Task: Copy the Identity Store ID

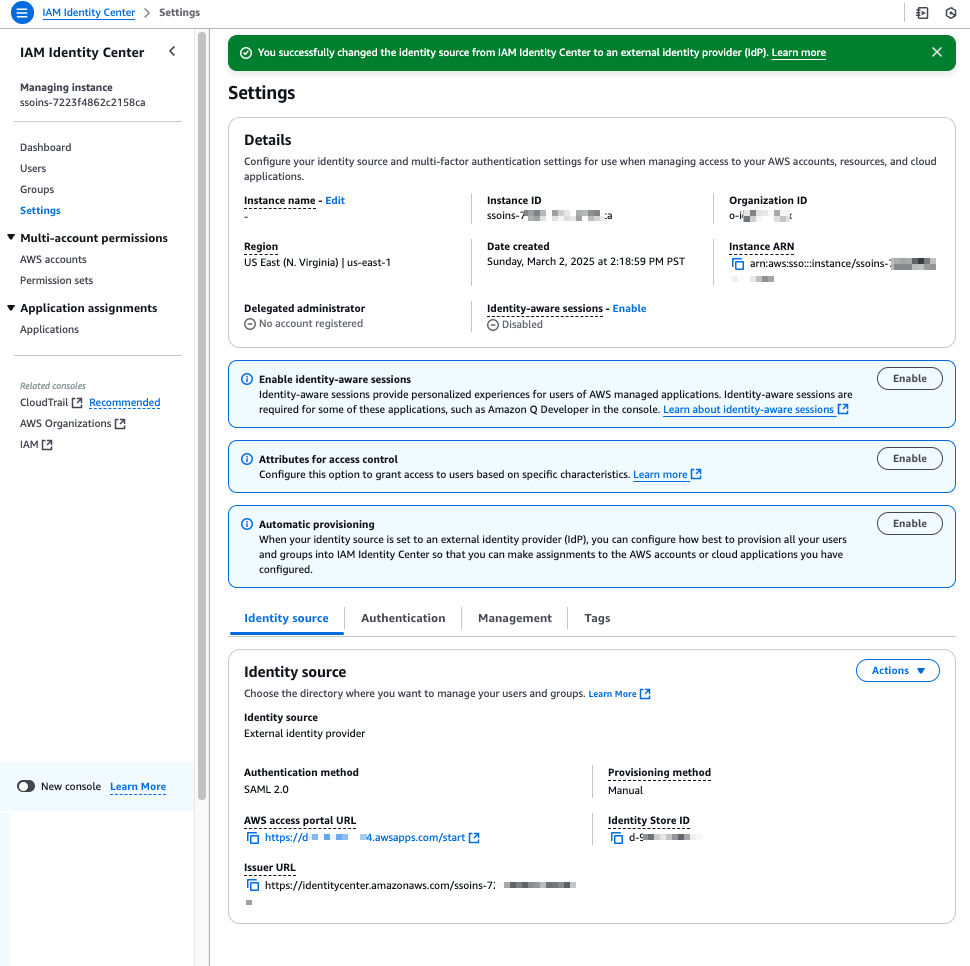Action: pos(616,837)
